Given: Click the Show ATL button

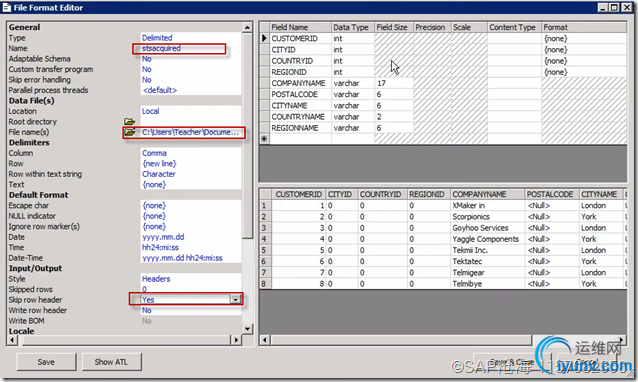Looking at the screenshot, I should coord(111,362).
